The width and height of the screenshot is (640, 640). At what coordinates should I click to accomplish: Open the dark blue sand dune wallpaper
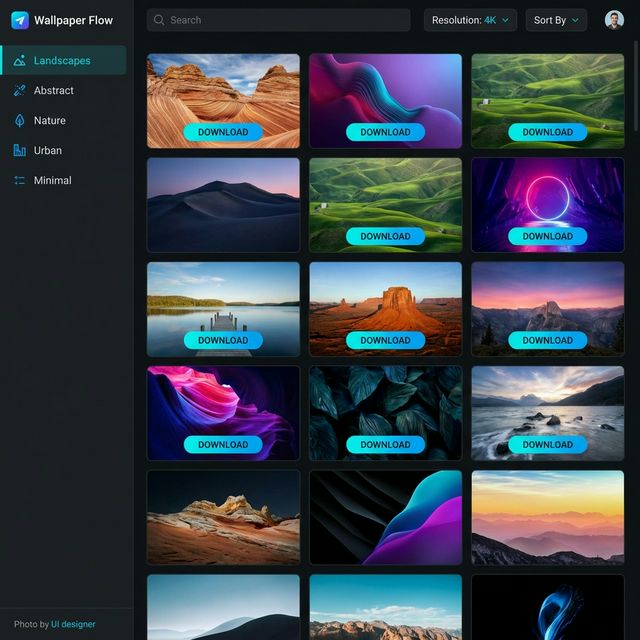click(223, 205)
